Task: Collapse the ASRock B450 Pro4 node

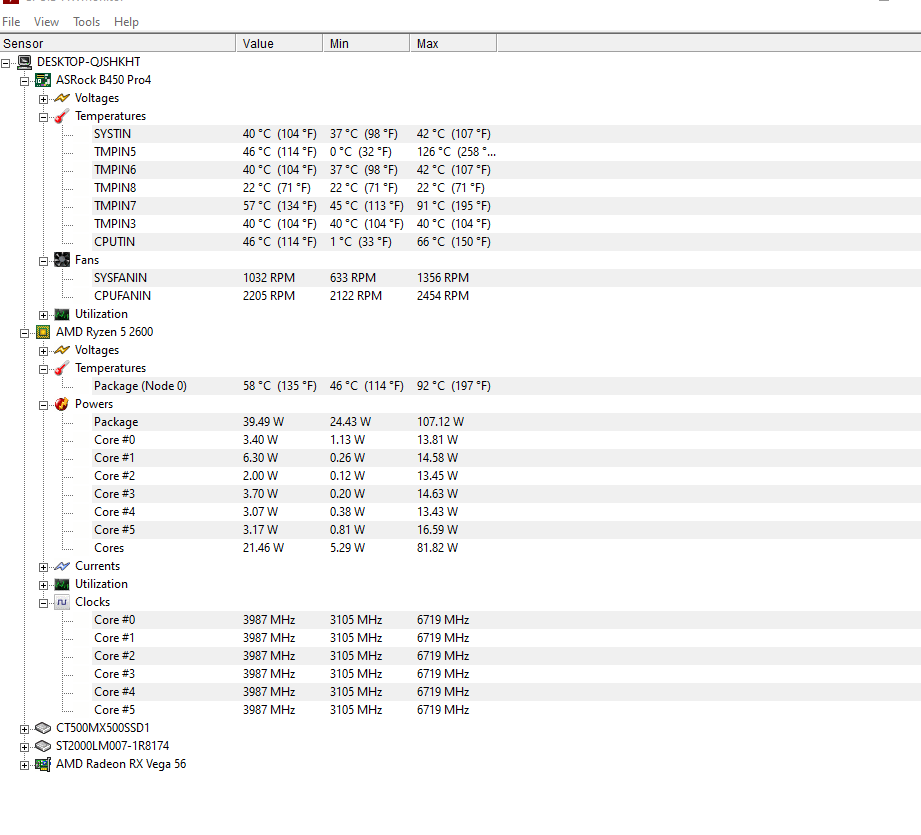Action: click(25, 81)
